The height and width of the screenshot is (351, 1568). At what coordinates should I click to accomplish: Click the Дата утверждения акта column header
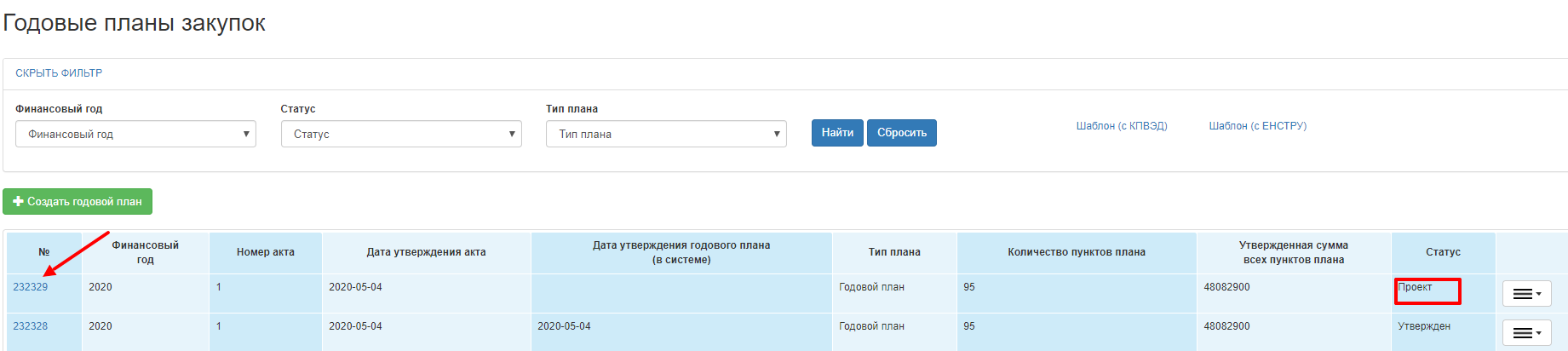[x=426, y=252]
